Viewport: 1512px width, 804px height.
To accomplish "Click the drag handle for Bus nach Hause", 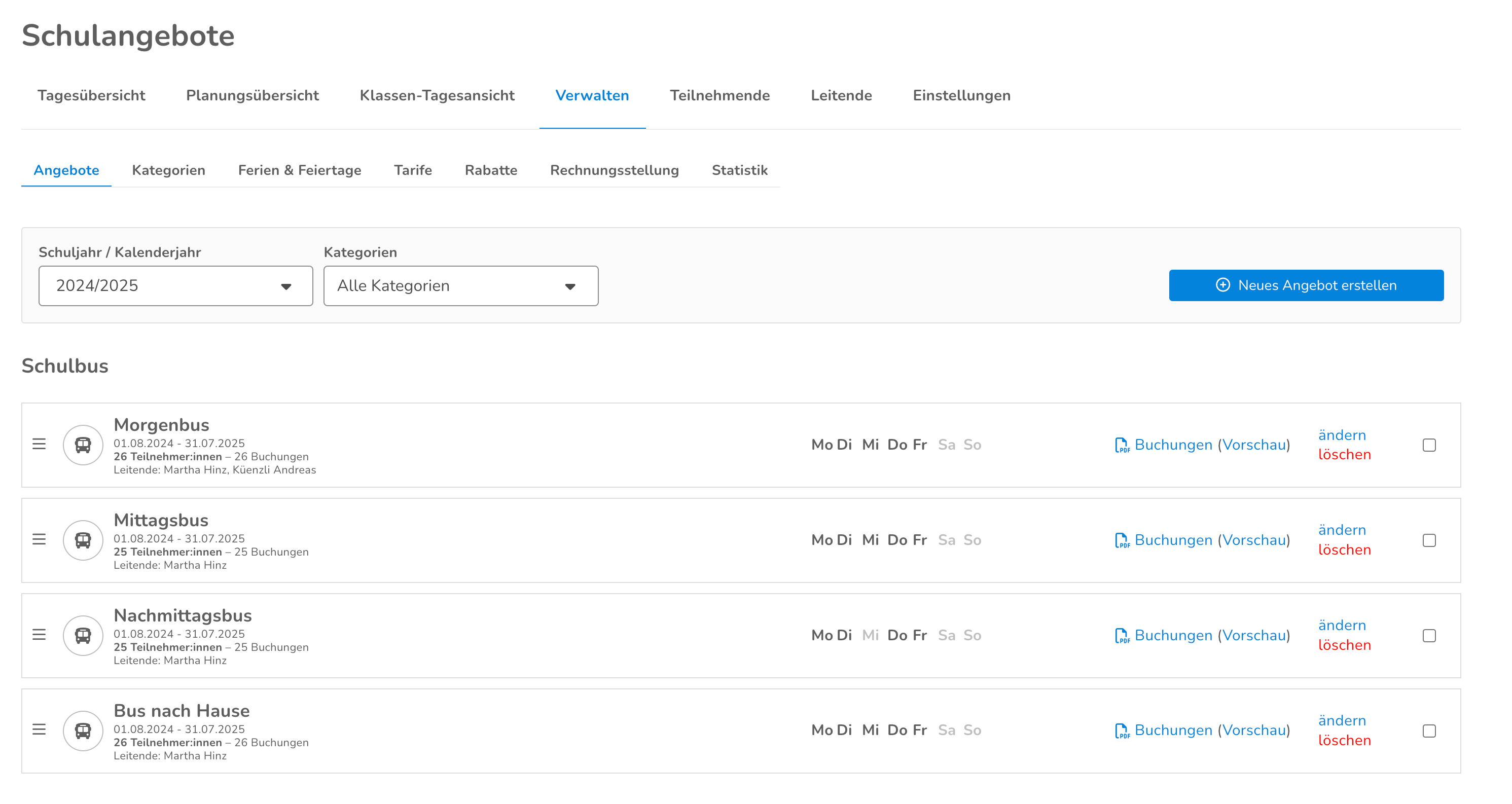I will tap(39, 730).
